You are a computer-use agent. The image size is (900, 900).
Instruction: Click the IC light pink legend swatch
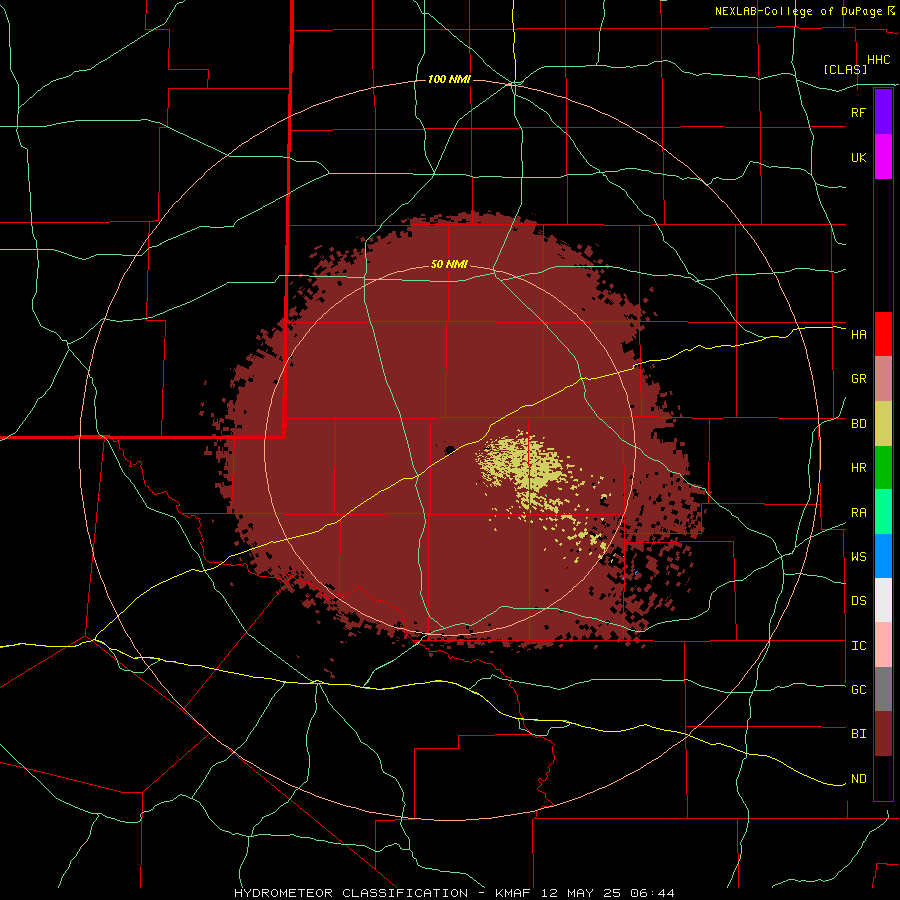click(883, 645)
